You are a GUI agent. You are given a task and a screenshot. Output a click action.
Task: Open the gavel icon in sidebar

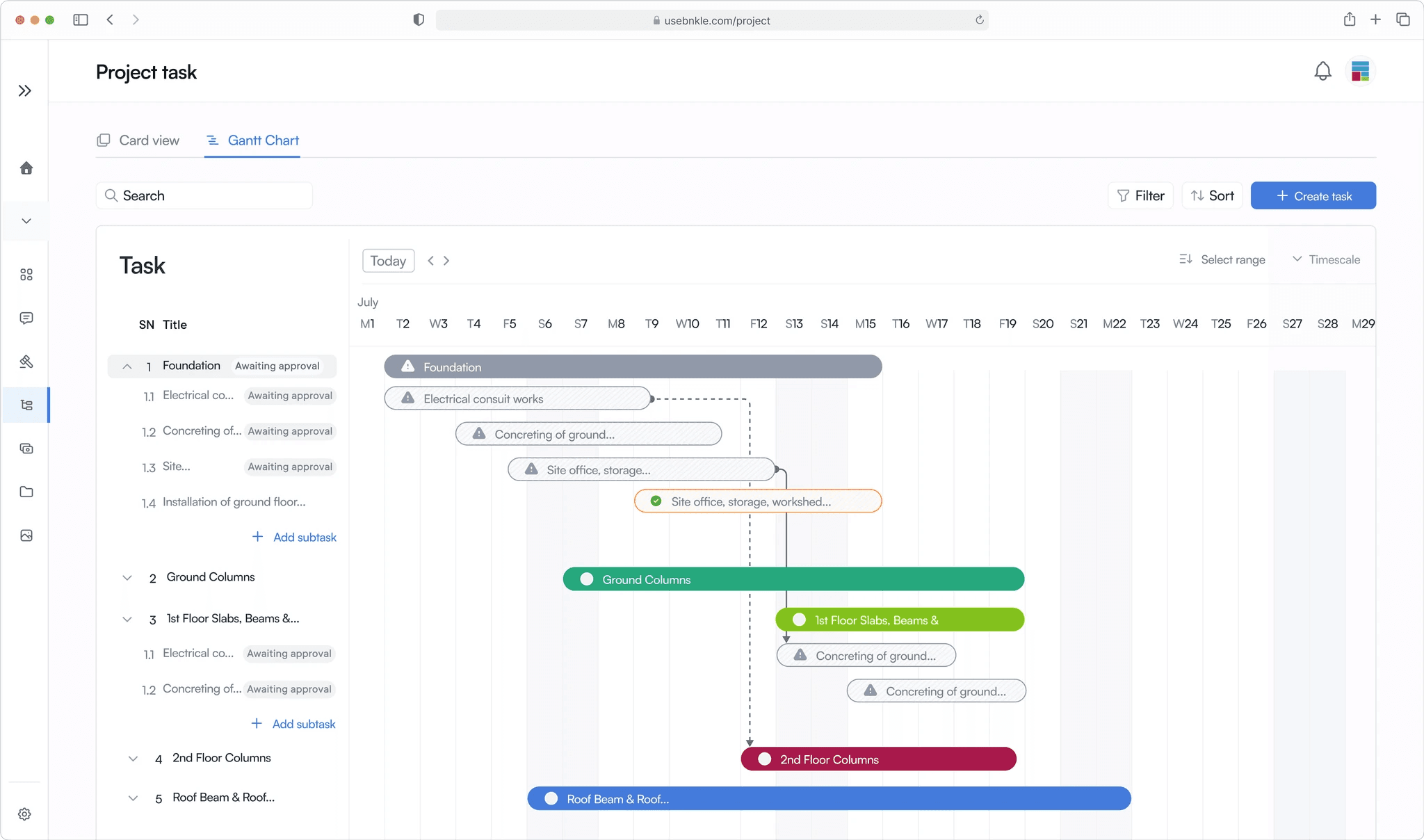(x=26, y=362)
